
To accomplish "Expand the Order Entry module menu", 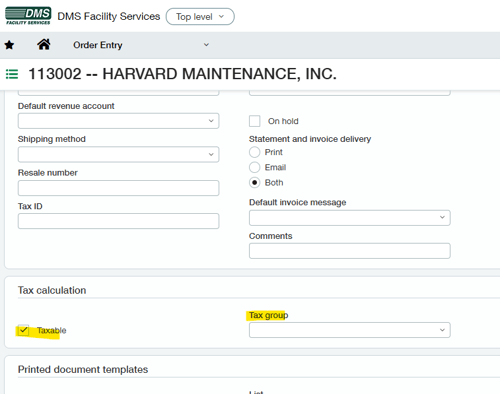I will point(141,45).
